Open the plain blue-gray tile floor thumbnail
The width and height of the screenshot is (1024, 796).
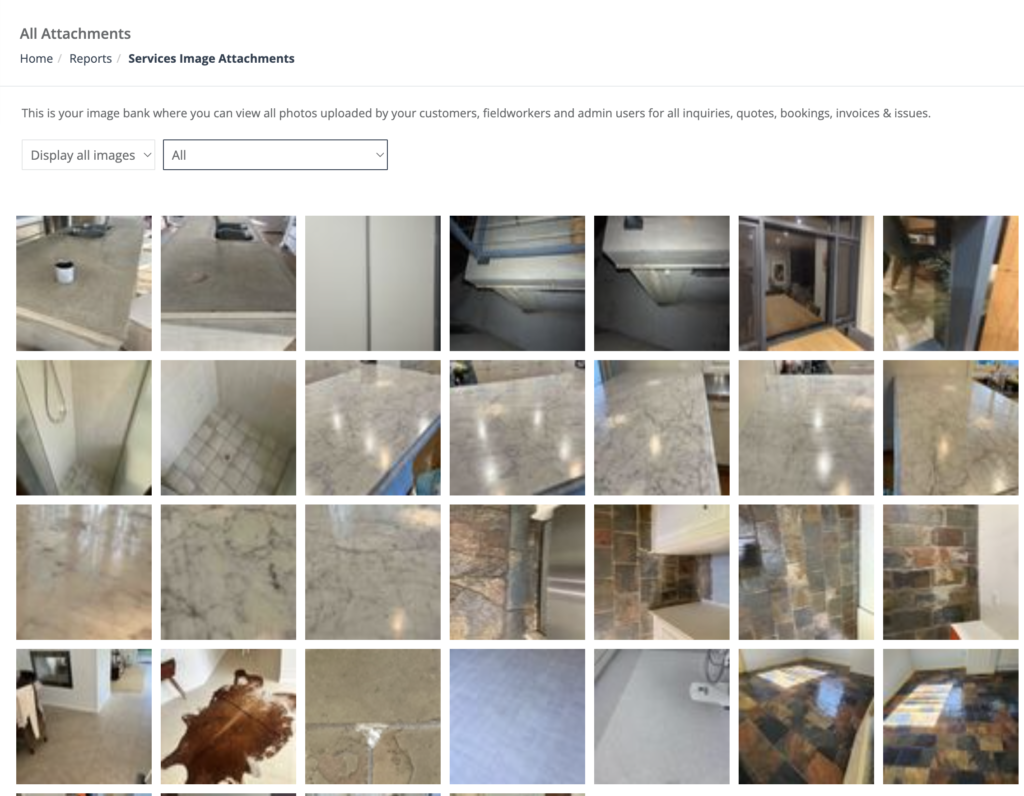tap(517, 716)
